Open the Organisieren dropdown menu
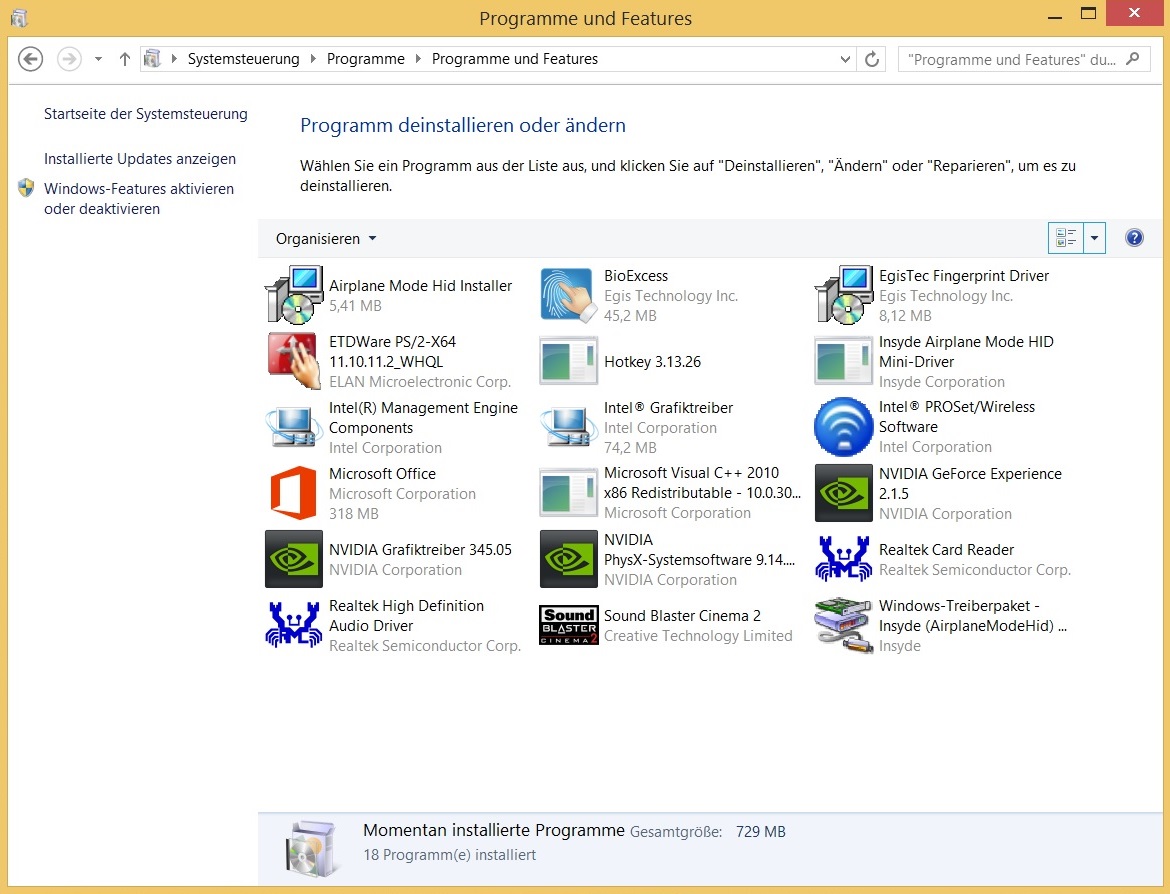This screenshot has height=894, width=1170. click(x=326, y=239)
